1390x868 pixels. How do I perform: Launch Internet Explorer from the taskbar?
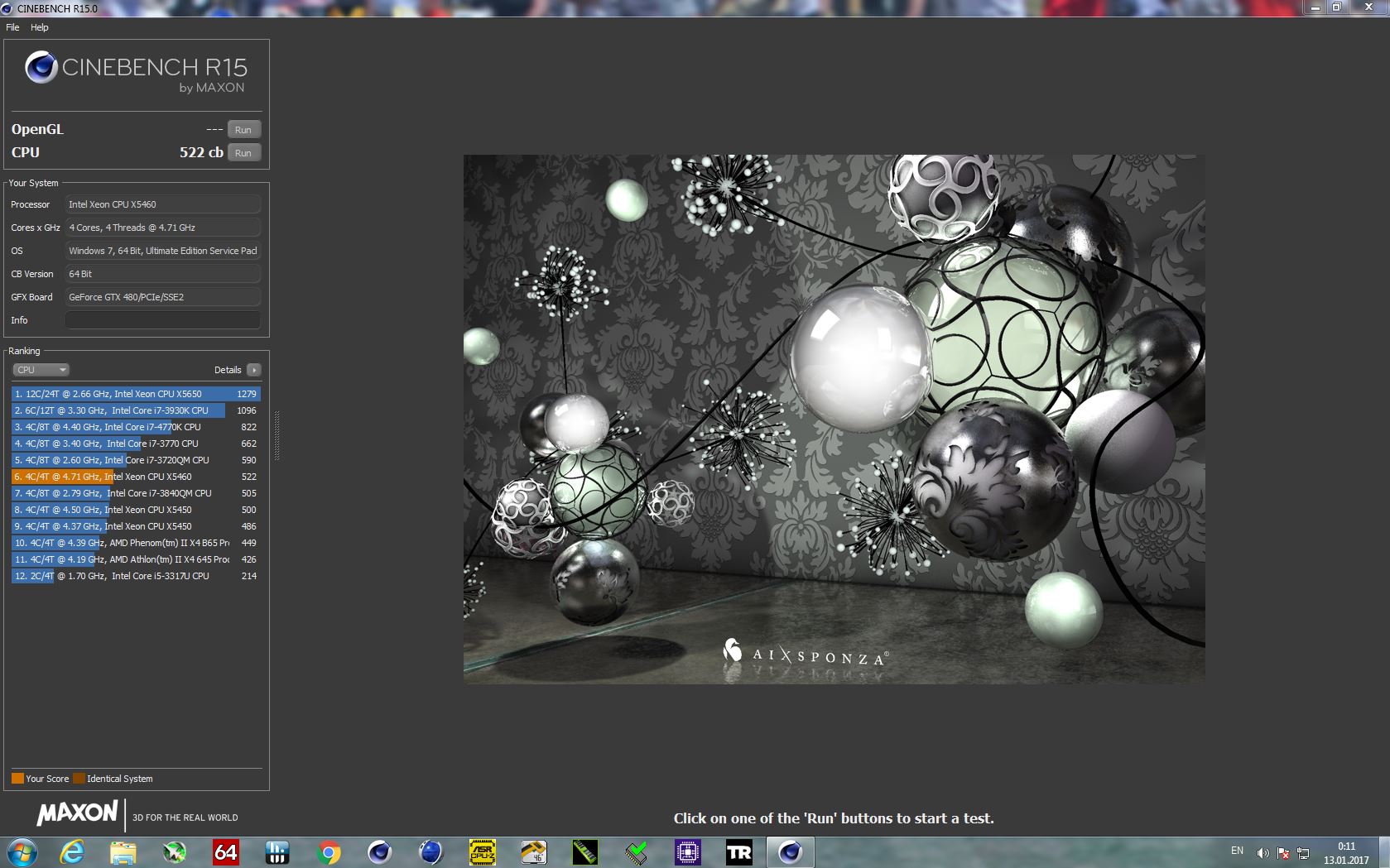(73, 851)
